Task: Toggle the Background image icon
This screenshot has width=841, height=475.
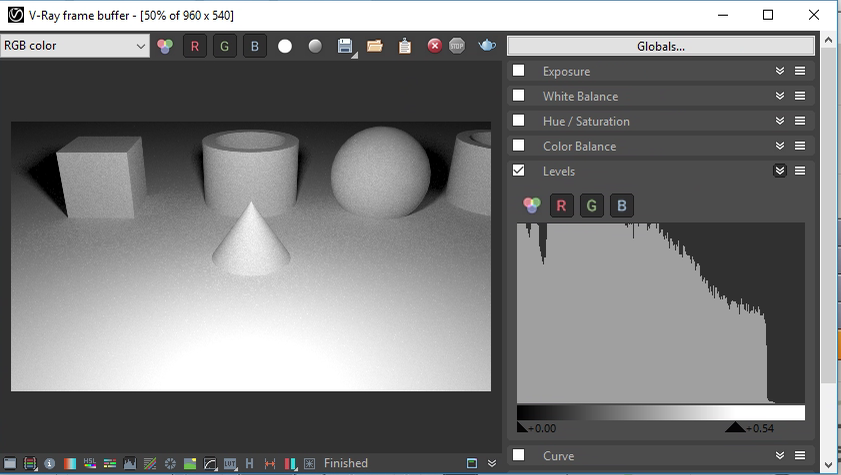Action: 190,463
